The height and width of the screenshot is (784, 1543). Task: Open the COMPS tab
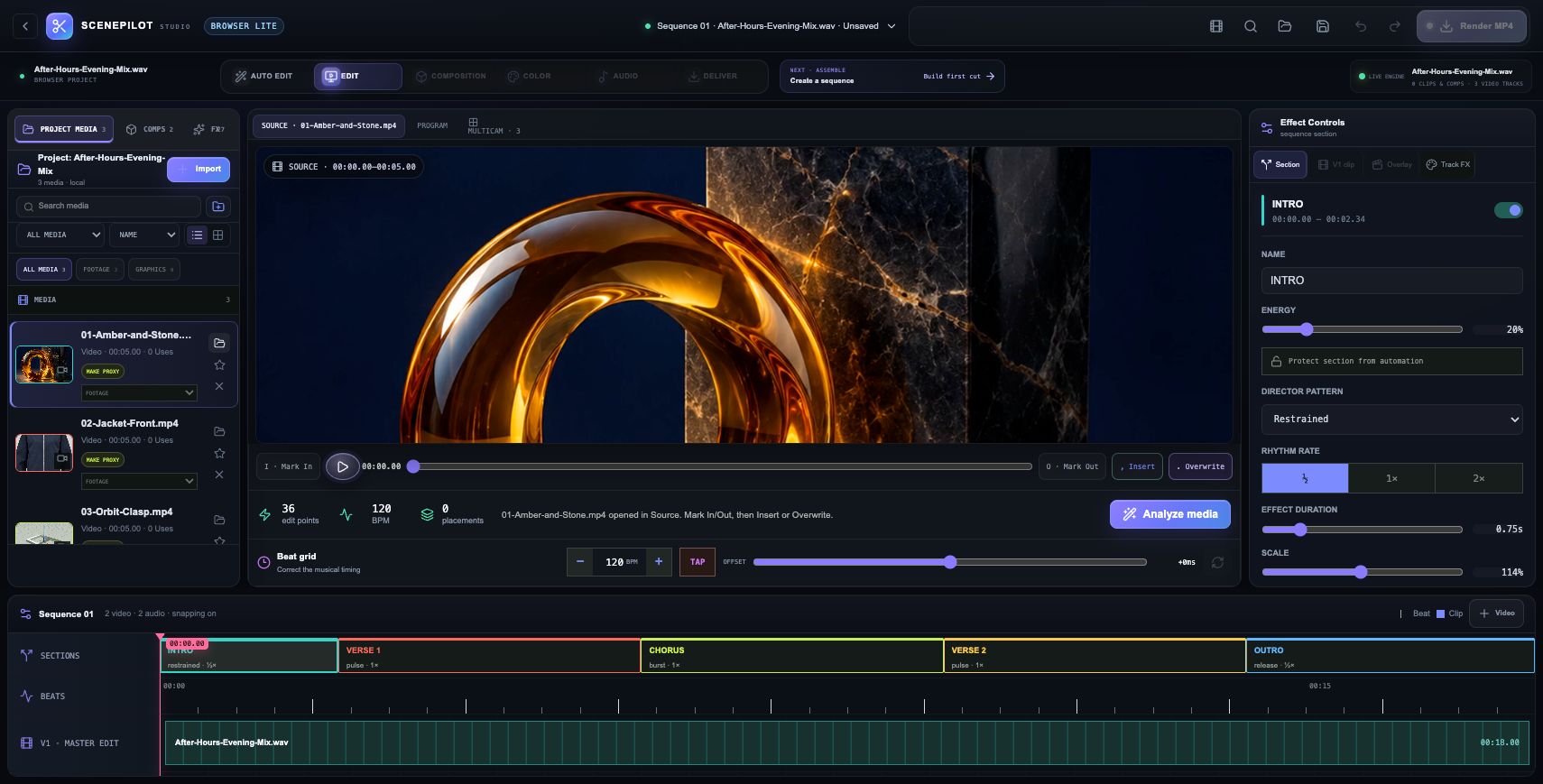[150, 129]
